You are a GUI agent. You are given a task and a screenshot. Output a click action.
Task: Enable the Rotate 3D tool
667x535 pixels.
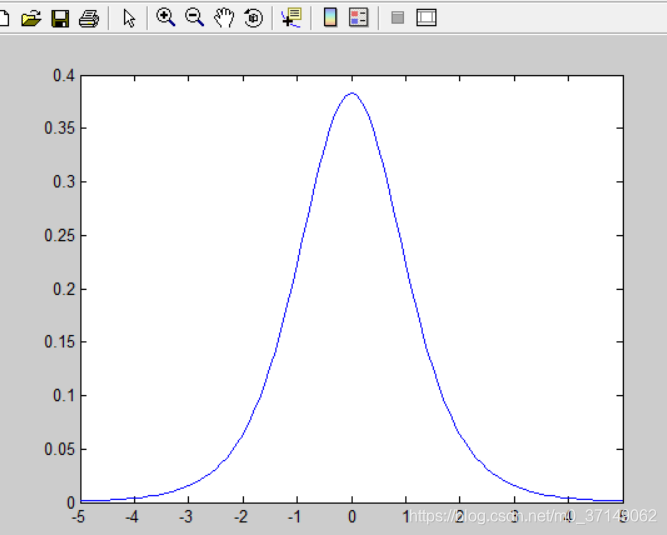[253, 18]
